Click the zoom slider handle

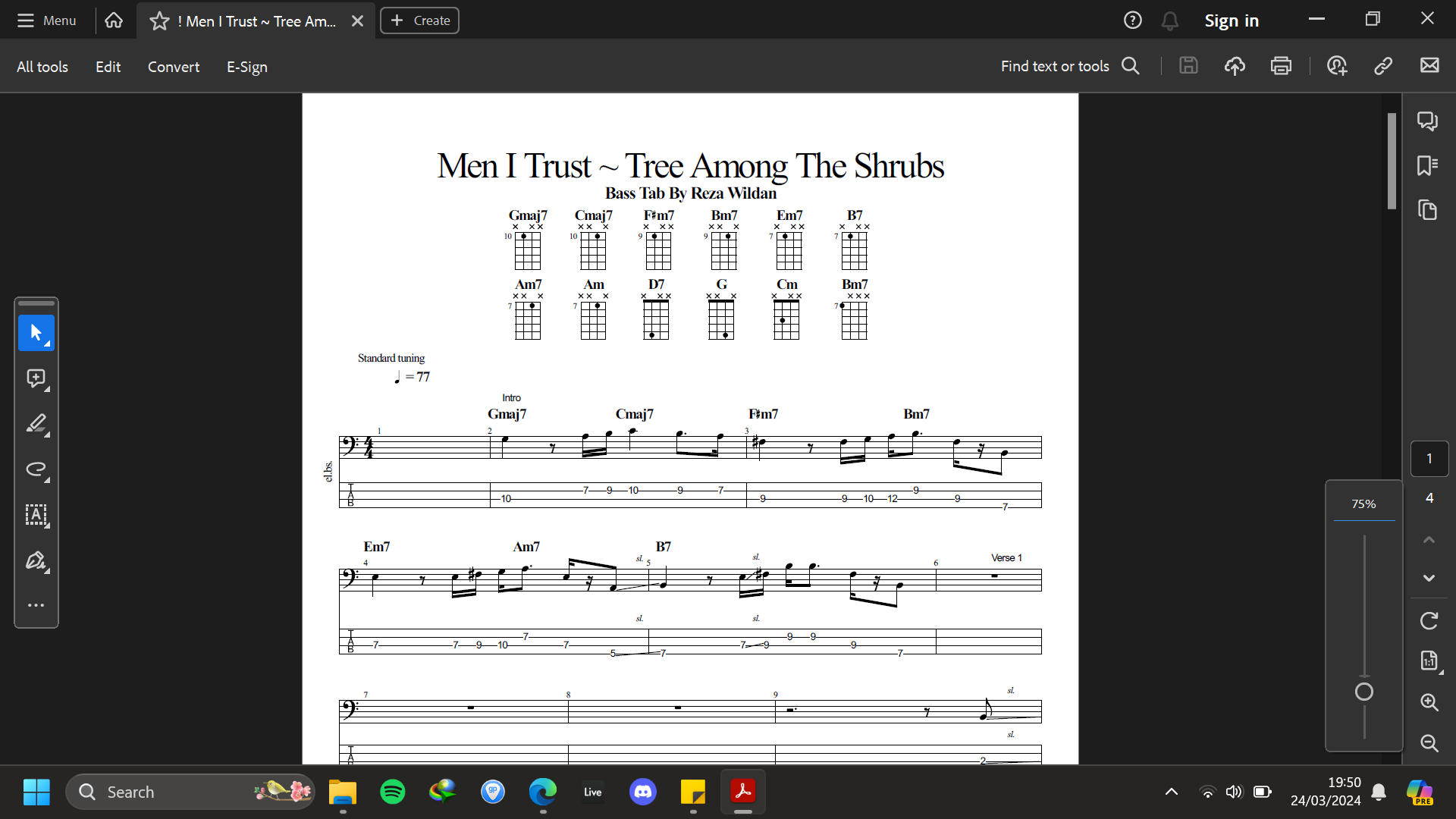1363,692
